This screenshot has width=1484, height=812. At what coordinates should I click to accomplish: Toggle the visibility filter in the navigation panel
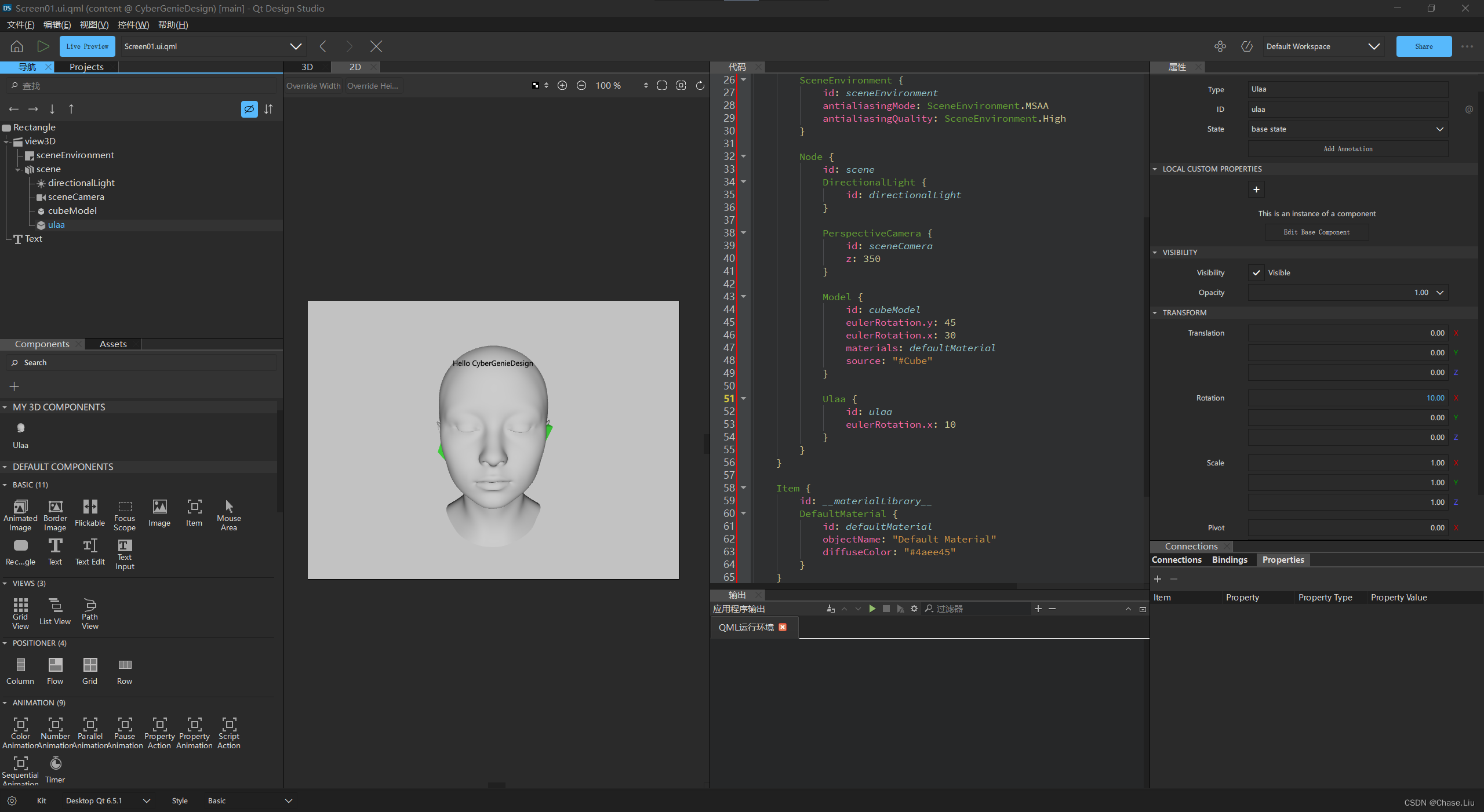click(x=249, y=109)
